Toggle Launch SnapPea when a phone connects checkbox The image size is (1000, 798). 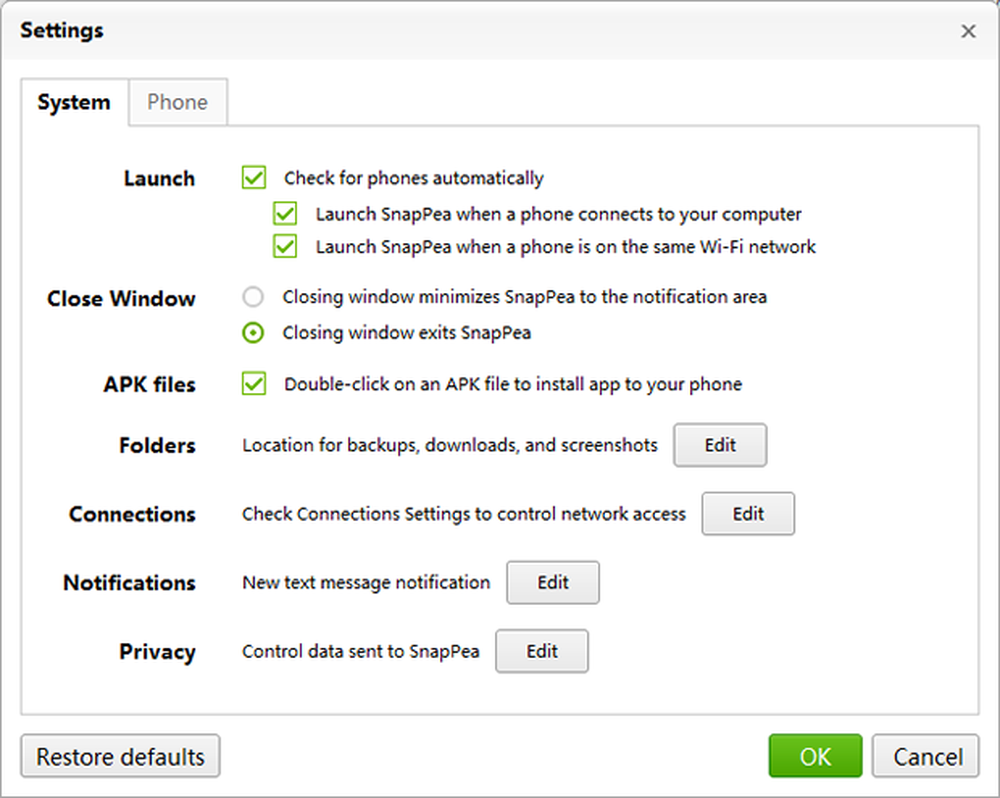[285, 214]
